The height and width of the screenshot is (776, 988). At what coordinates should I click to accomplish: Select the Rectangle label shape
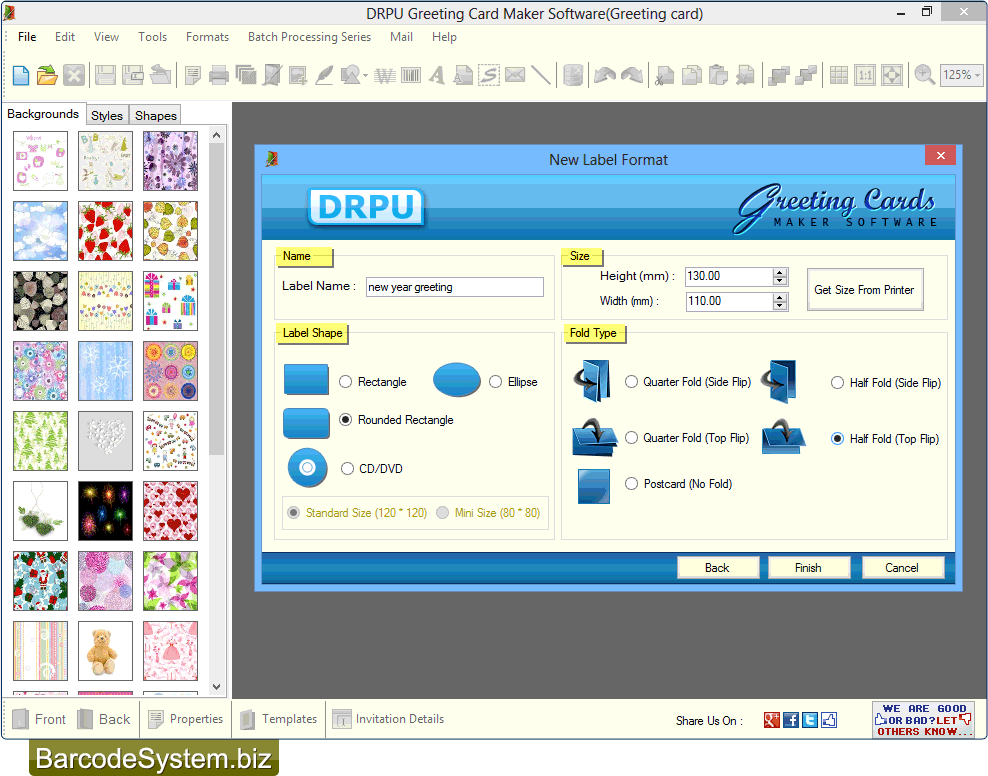345,382
